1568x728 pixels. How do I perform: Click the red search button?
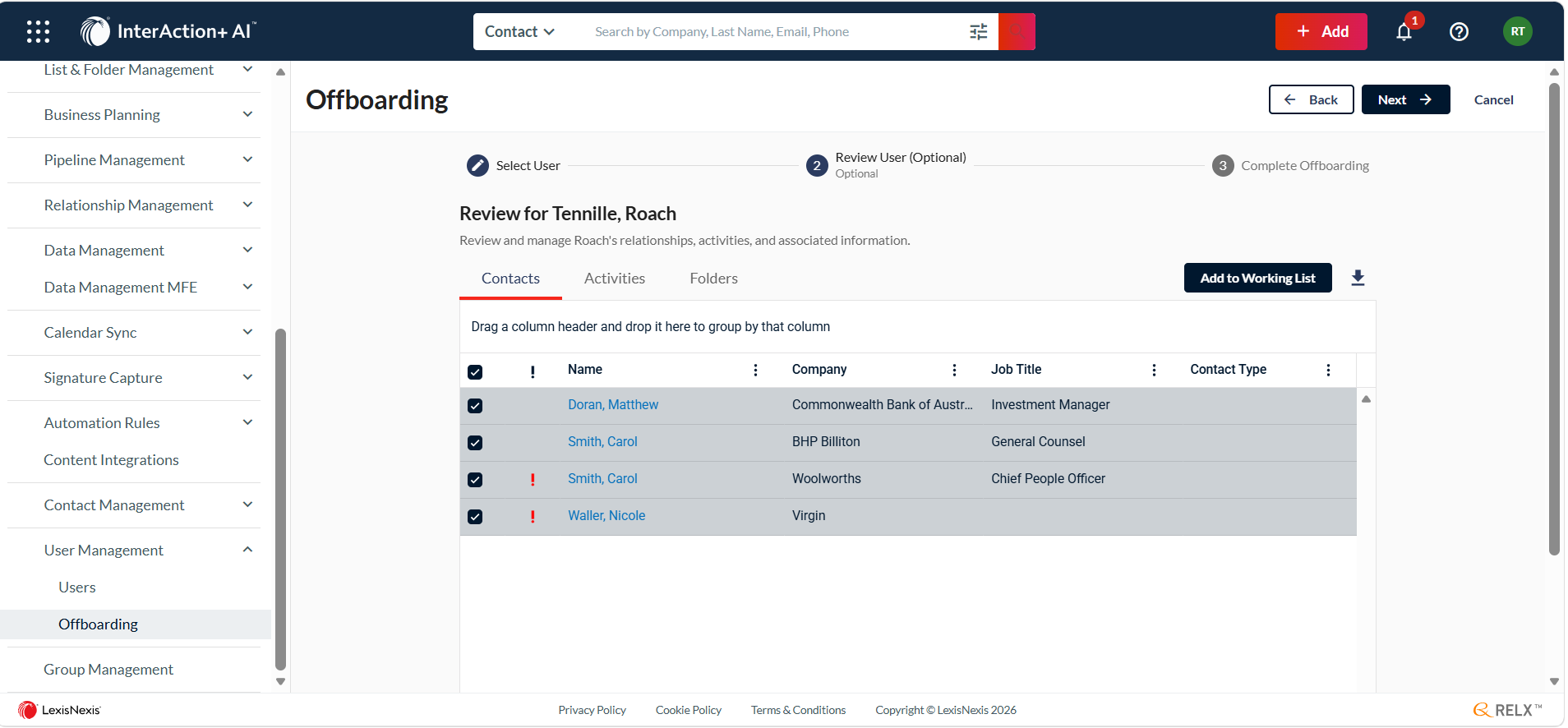pyautogui.click(x=1017, y=32)
